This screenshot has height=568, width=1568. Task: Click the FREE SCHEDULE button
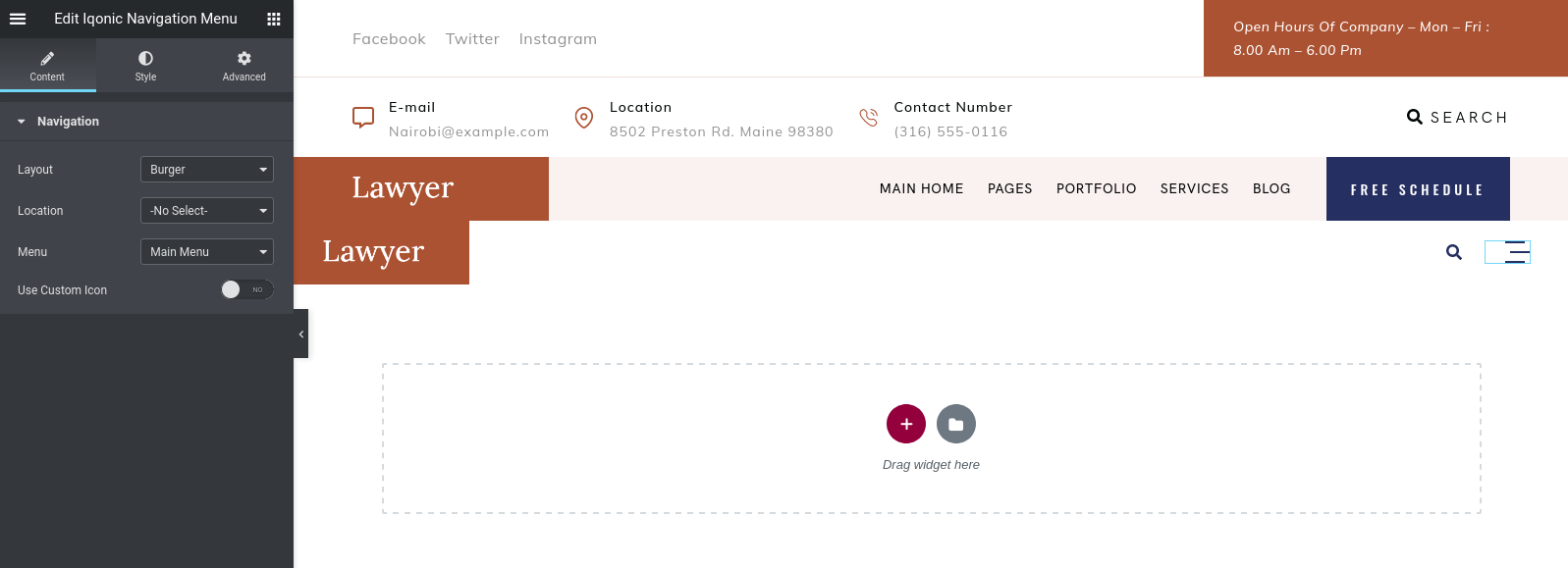click(x=1418, y=189)
